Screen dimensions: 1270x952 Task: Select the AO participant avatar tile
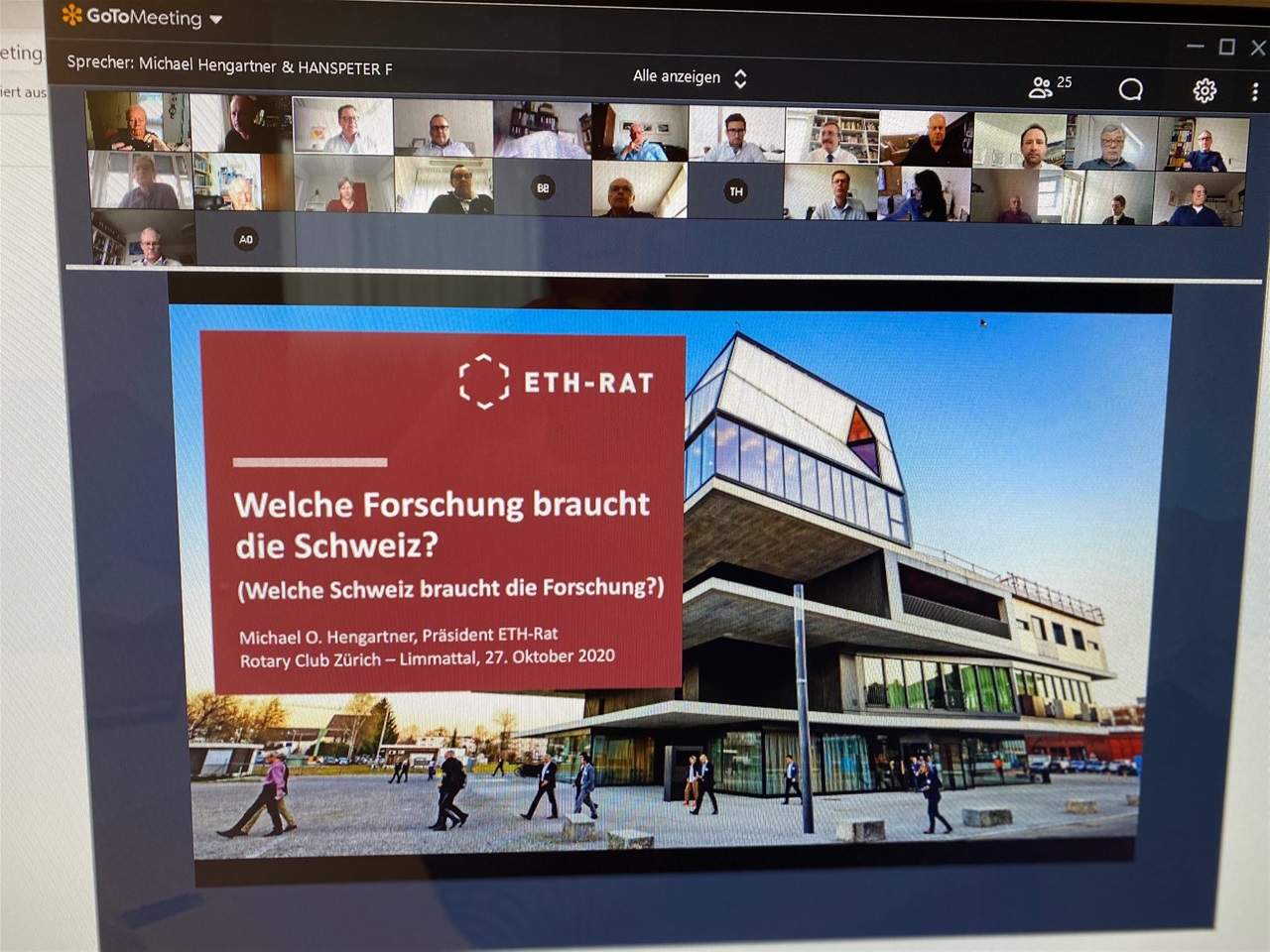pos(246,239)
